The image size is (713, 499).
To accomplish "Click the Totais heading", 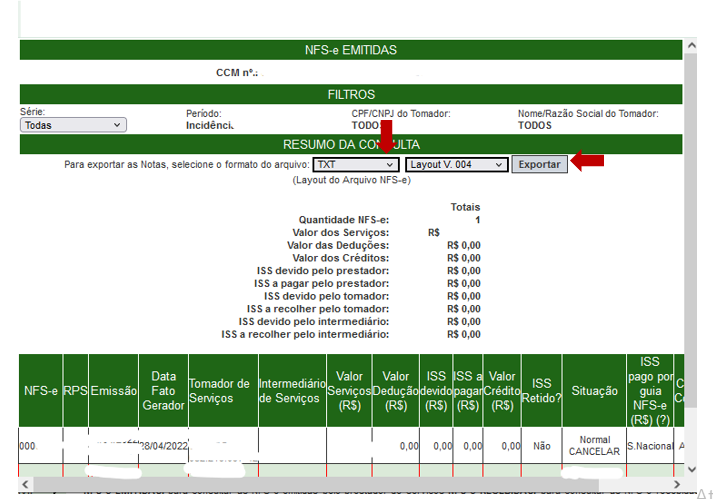I will [x=465, y=207].
